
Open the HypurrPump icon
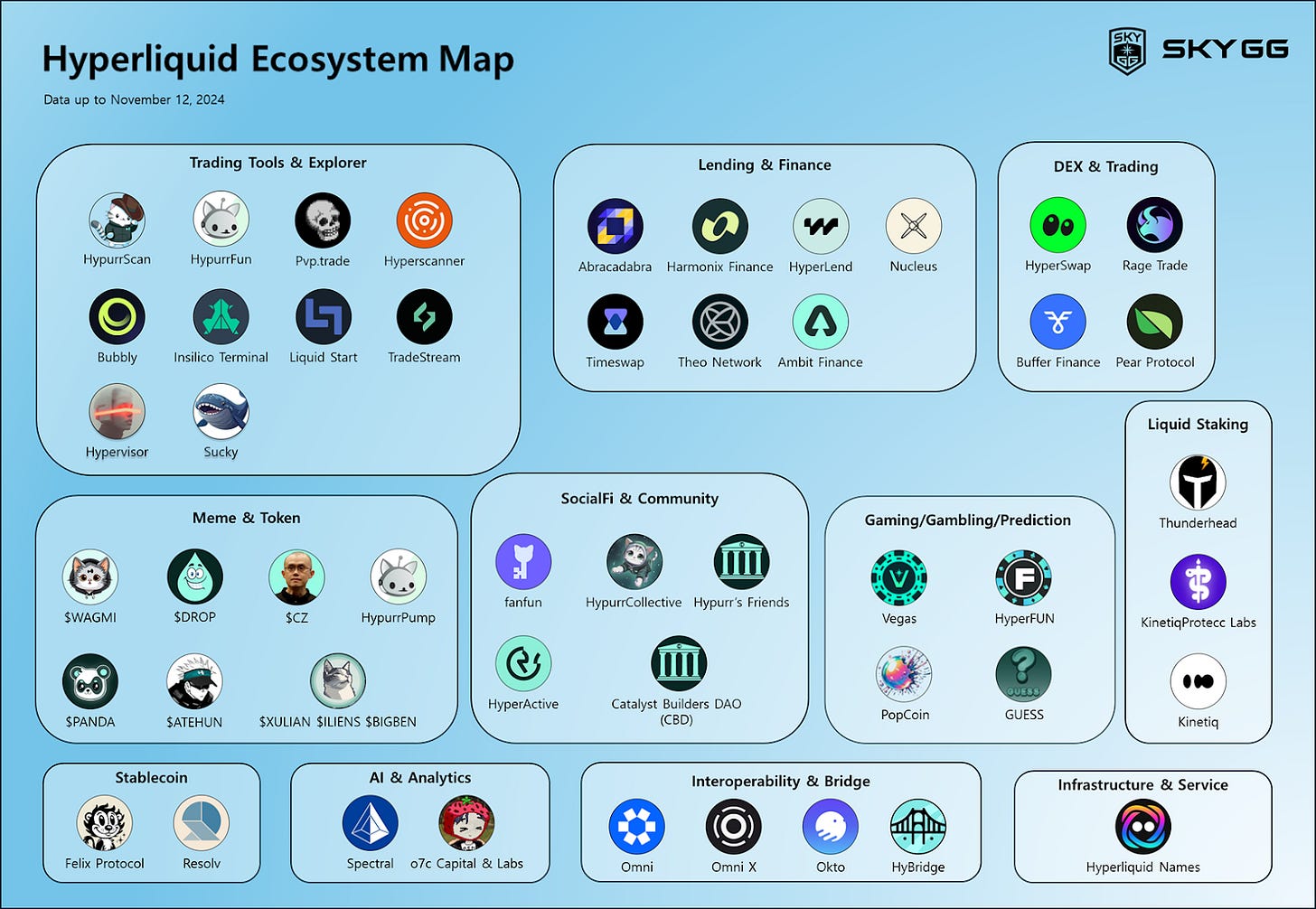pyautogui.click(x=399, y=576)
